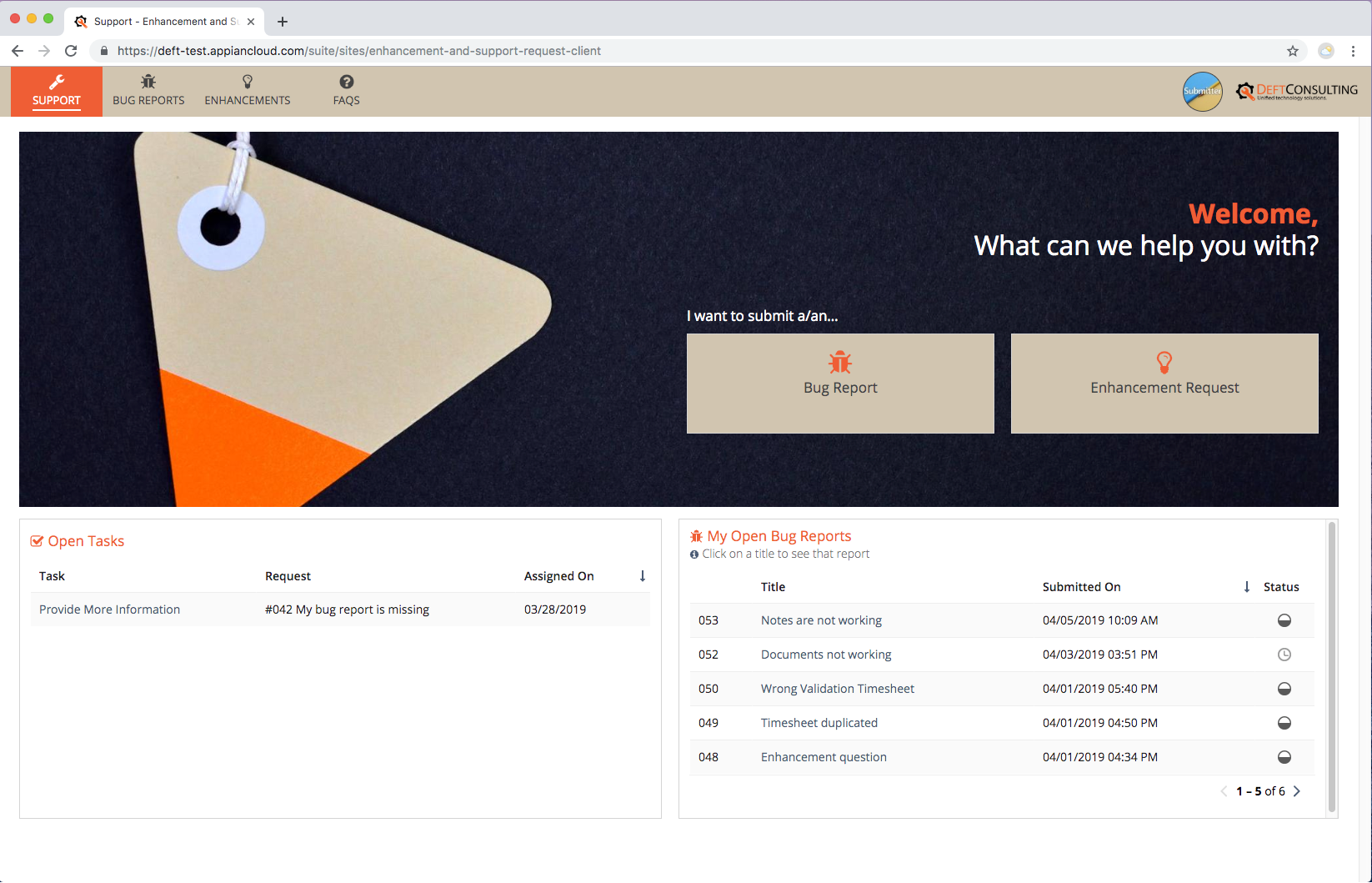
Task: Go to previous page of bug reports
Action: (x=1224, y=791)
